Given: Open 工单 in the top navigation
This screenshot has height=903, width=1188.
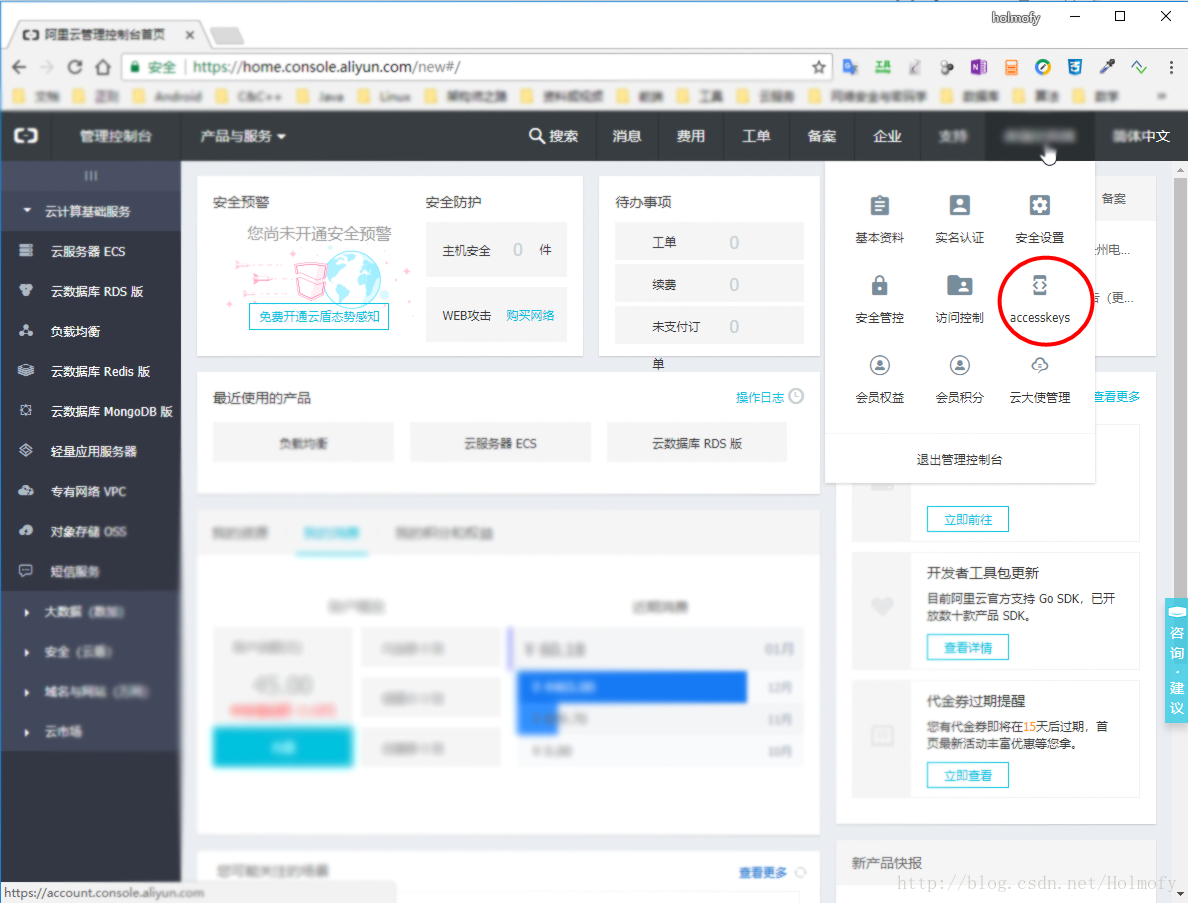Looking at the screenshot, I should pyautogui.click(x=756, y=136).
